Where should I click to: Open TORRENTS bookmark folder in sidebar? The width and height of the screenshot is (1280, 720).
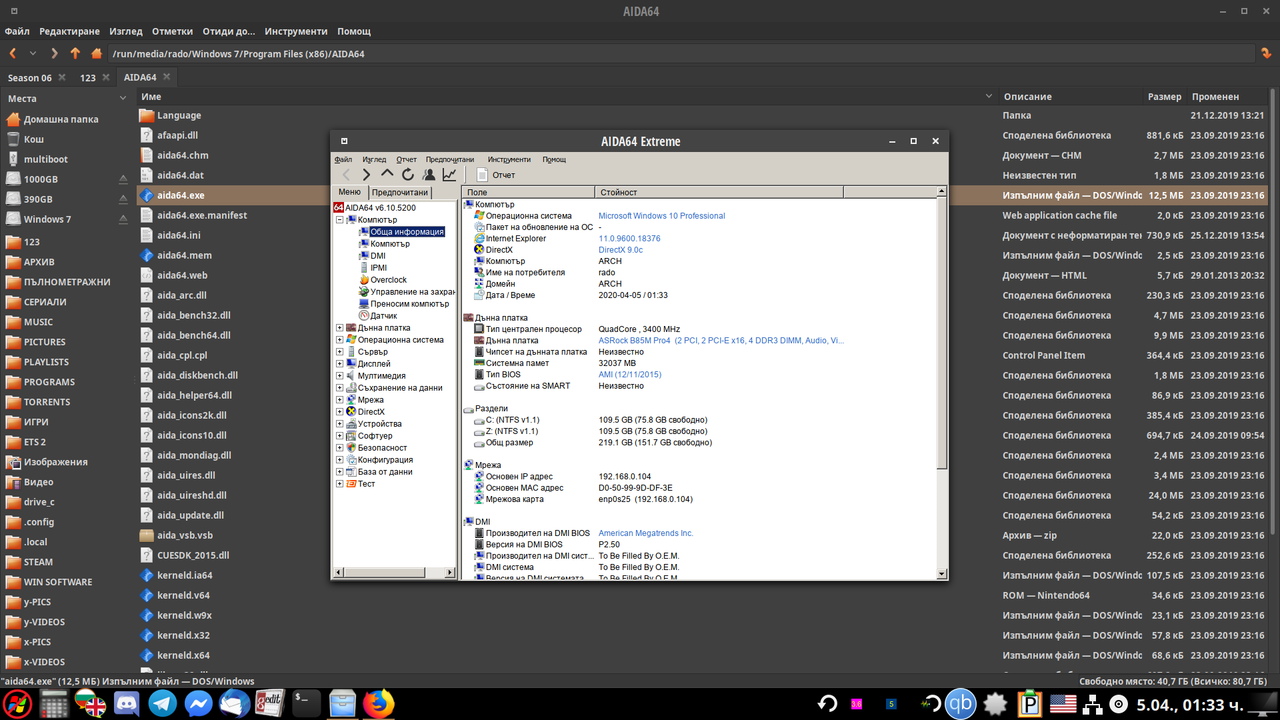point(47,402)
